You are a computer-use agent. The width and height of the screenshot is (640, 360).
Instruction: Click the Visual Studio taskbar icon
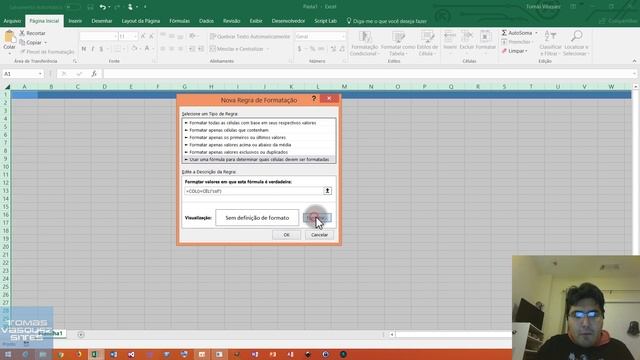(131, 354)
